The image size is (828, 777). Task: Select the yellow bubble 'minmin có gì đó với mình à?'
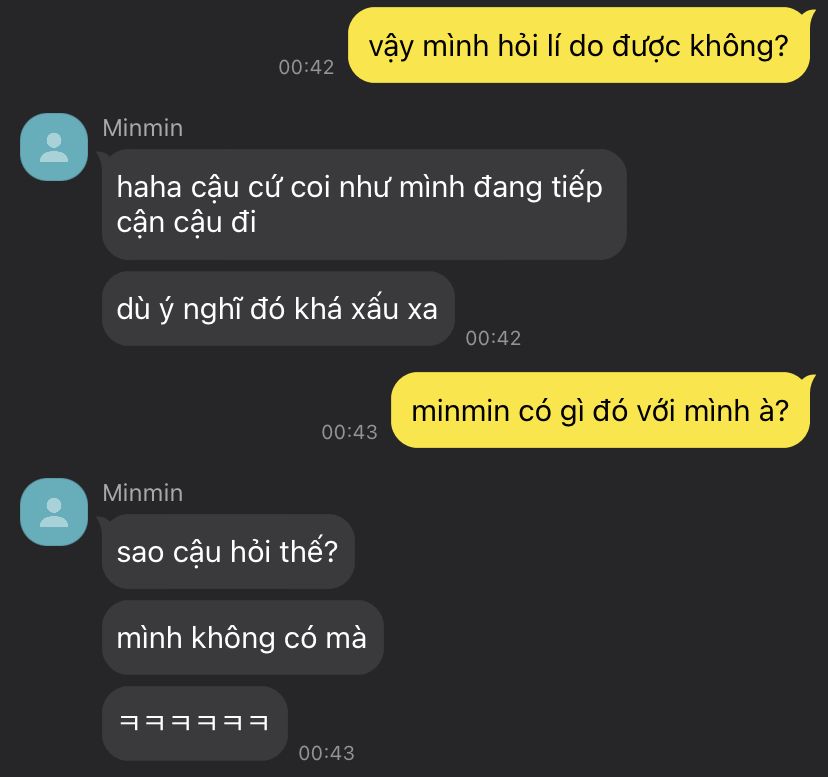pyautogui.click(x=600, y=410)
